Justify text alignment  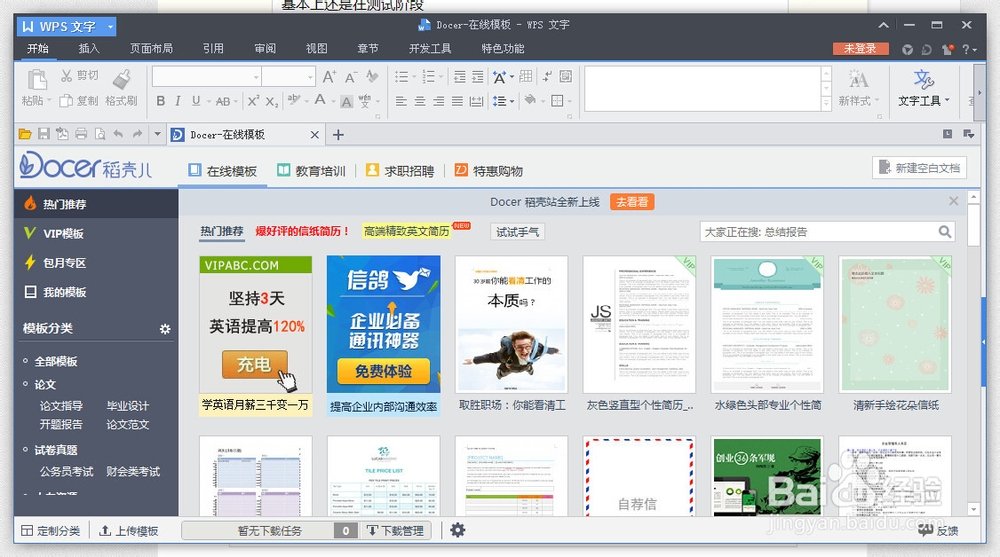[457, 101]
